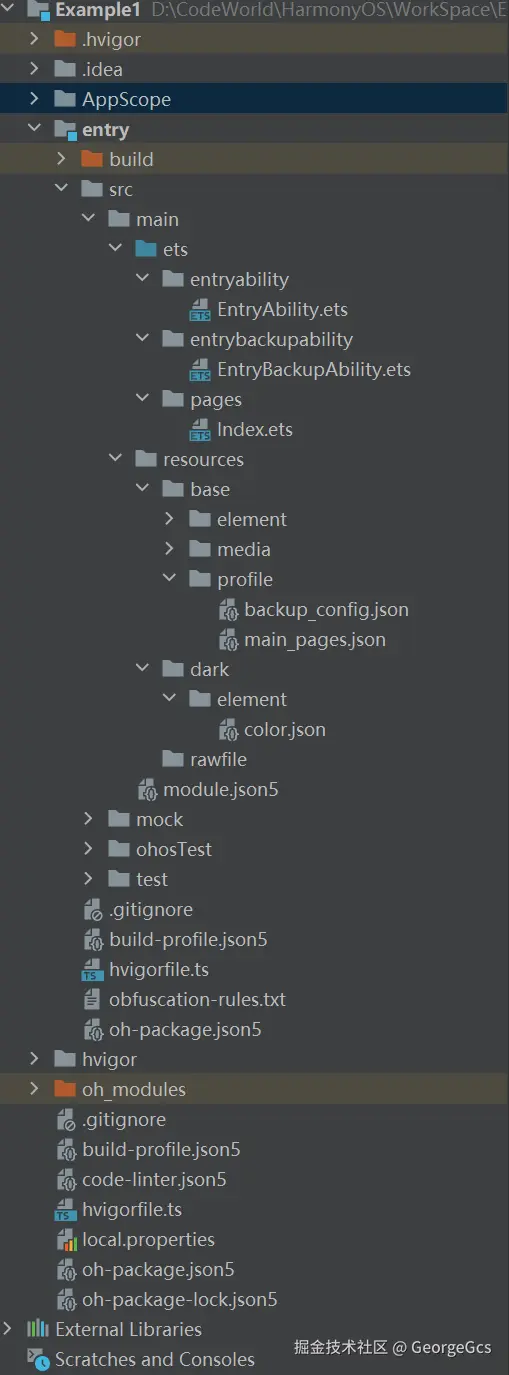Expand the media folder under base

click(170, 549)
